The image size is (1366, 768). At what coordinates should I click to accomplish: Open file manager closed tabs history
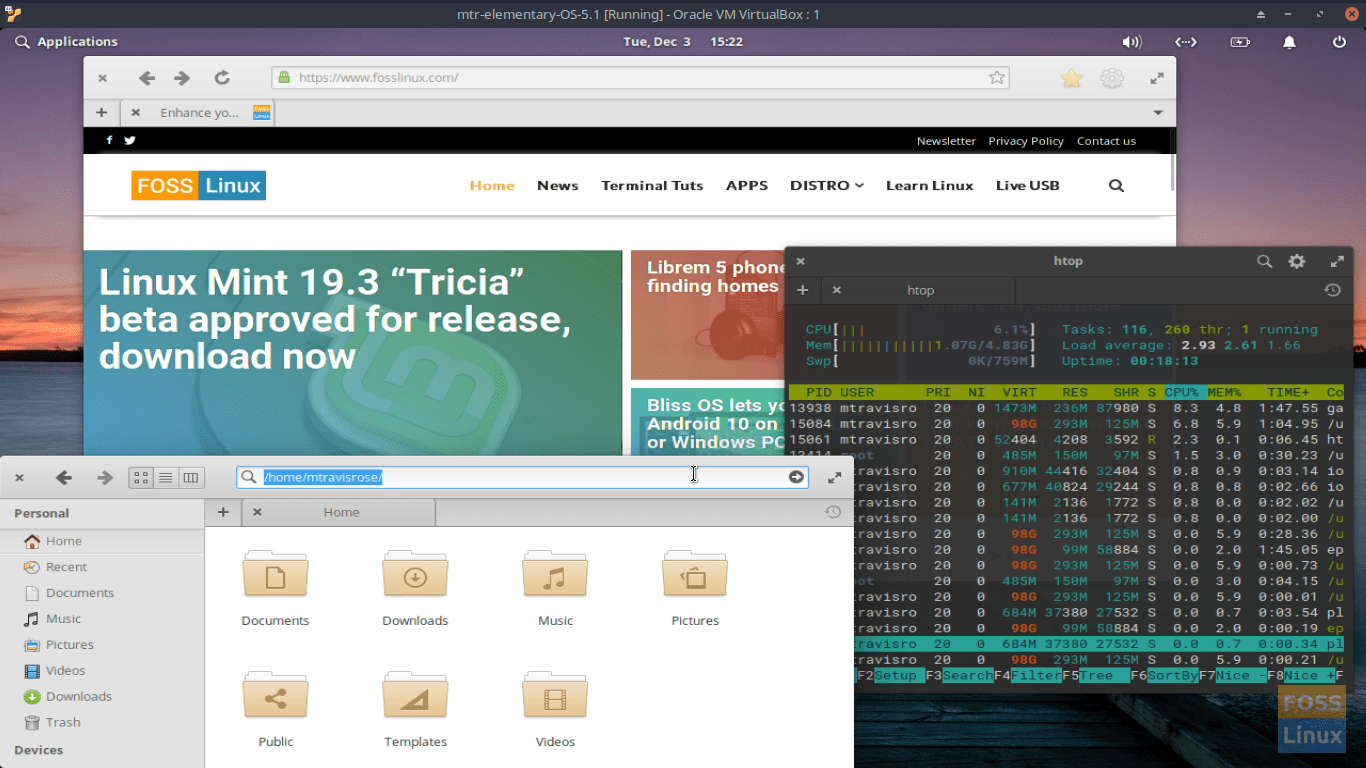(833, 512)
